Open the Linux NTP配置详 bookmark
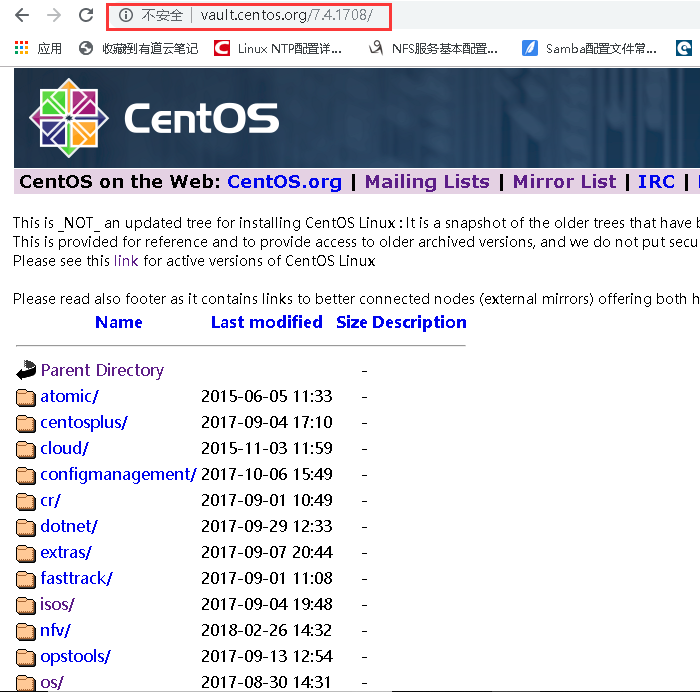Screen dimensions: 700x692 tap(278, 48)
